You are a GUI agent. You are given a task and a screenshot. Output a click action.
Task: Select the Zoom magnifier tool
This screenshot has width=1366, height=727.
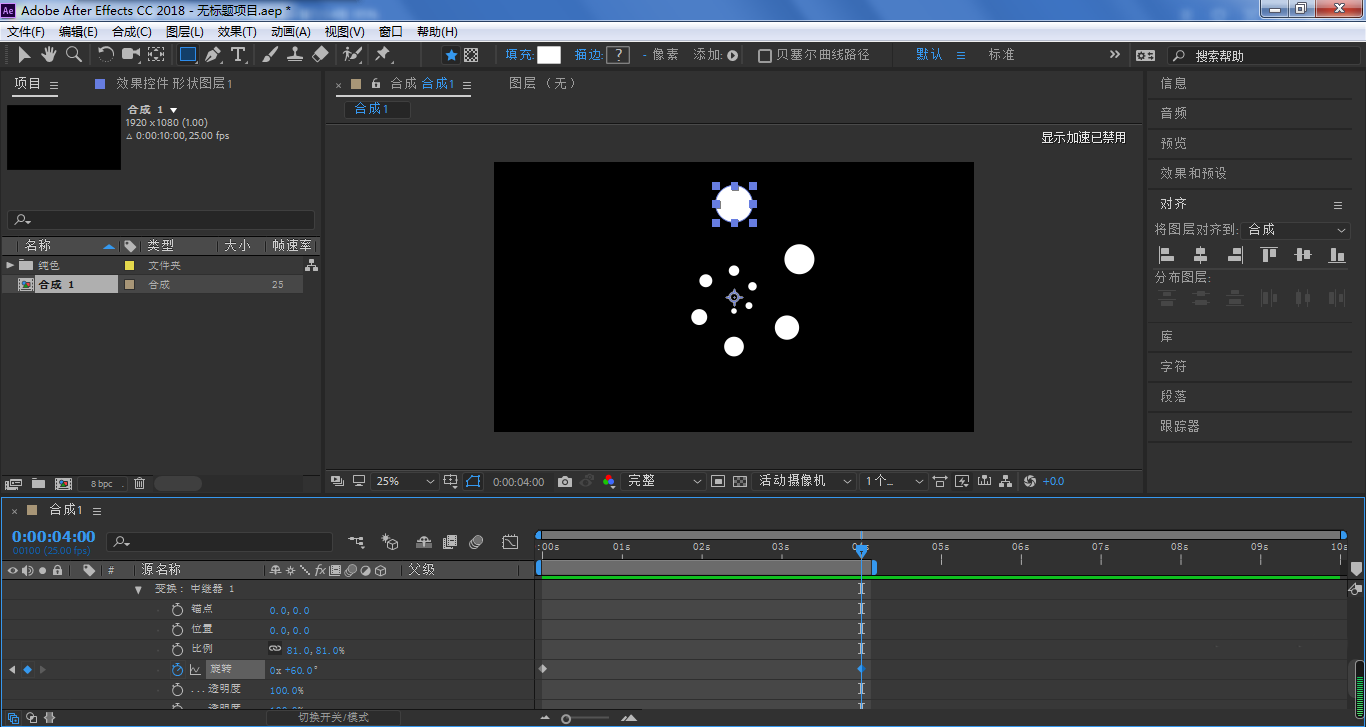[x=74, y=55]
